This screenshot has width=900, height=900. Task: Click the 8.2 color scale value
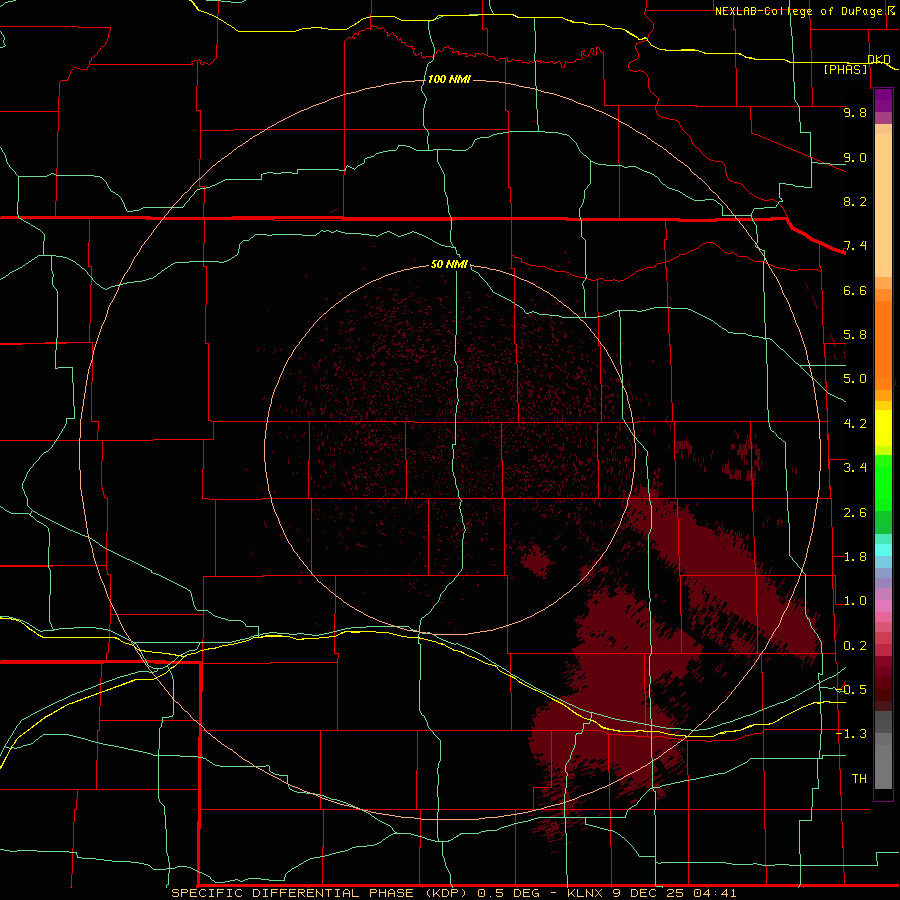(855, 201)
